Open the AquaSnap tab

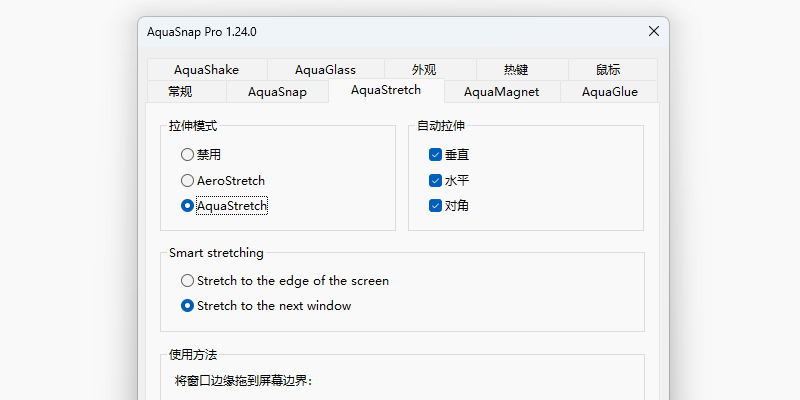277,92
